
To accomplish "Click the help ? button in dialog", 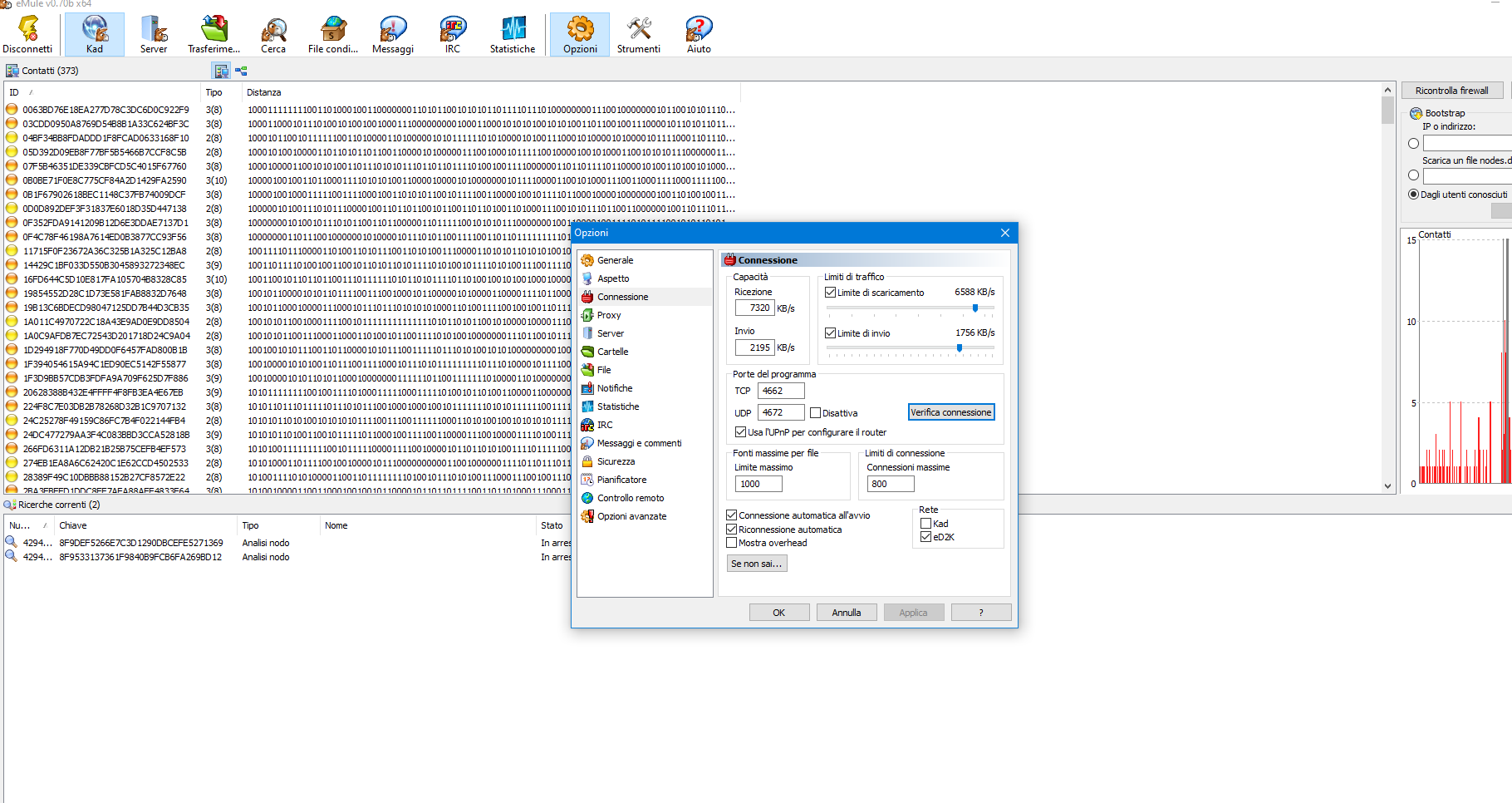I will [981, 613].
